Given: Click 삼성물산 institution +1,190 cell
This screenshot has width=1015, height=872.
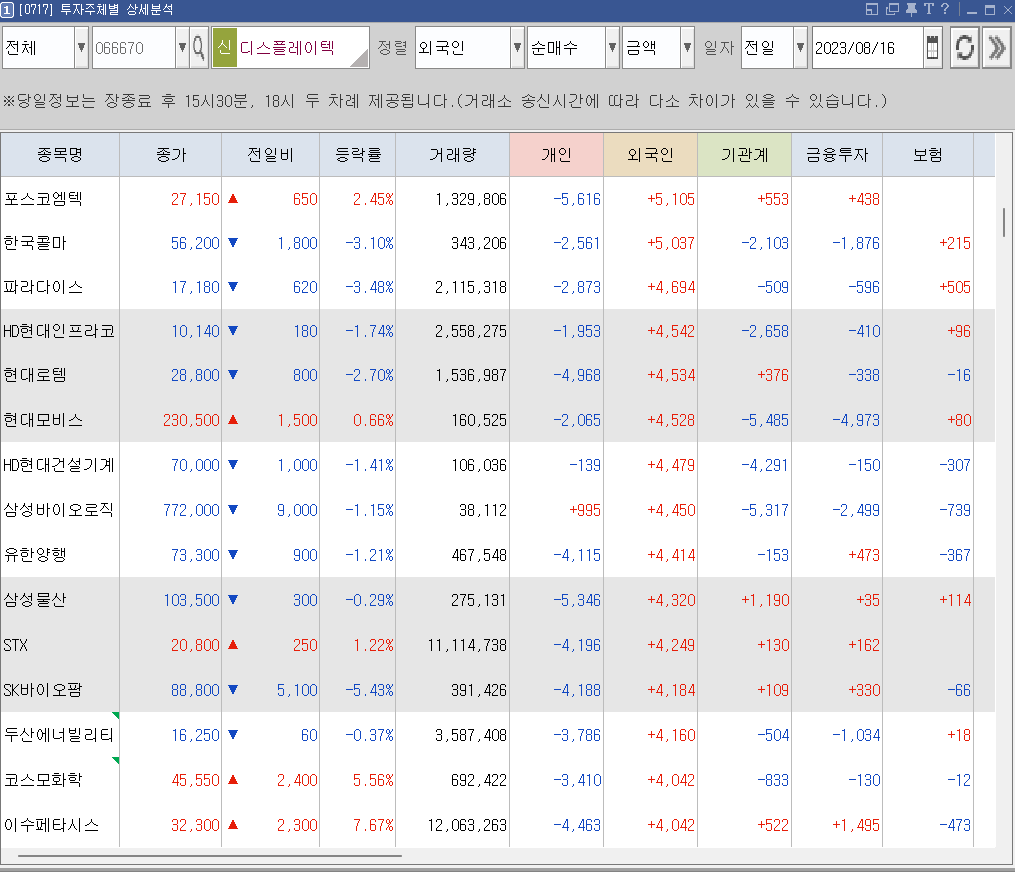Looking at the screenshot, I should 765,600.
